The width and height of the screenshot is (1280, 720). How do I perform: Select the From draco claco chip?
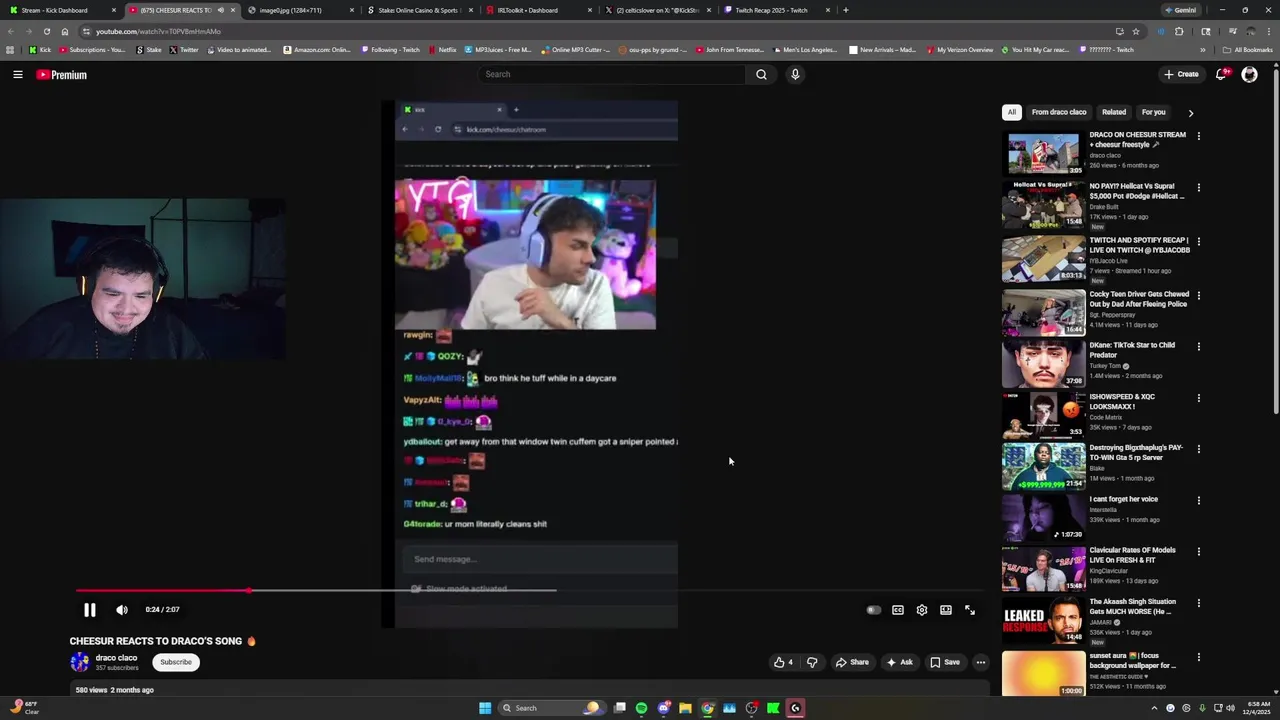[1059, 112]
